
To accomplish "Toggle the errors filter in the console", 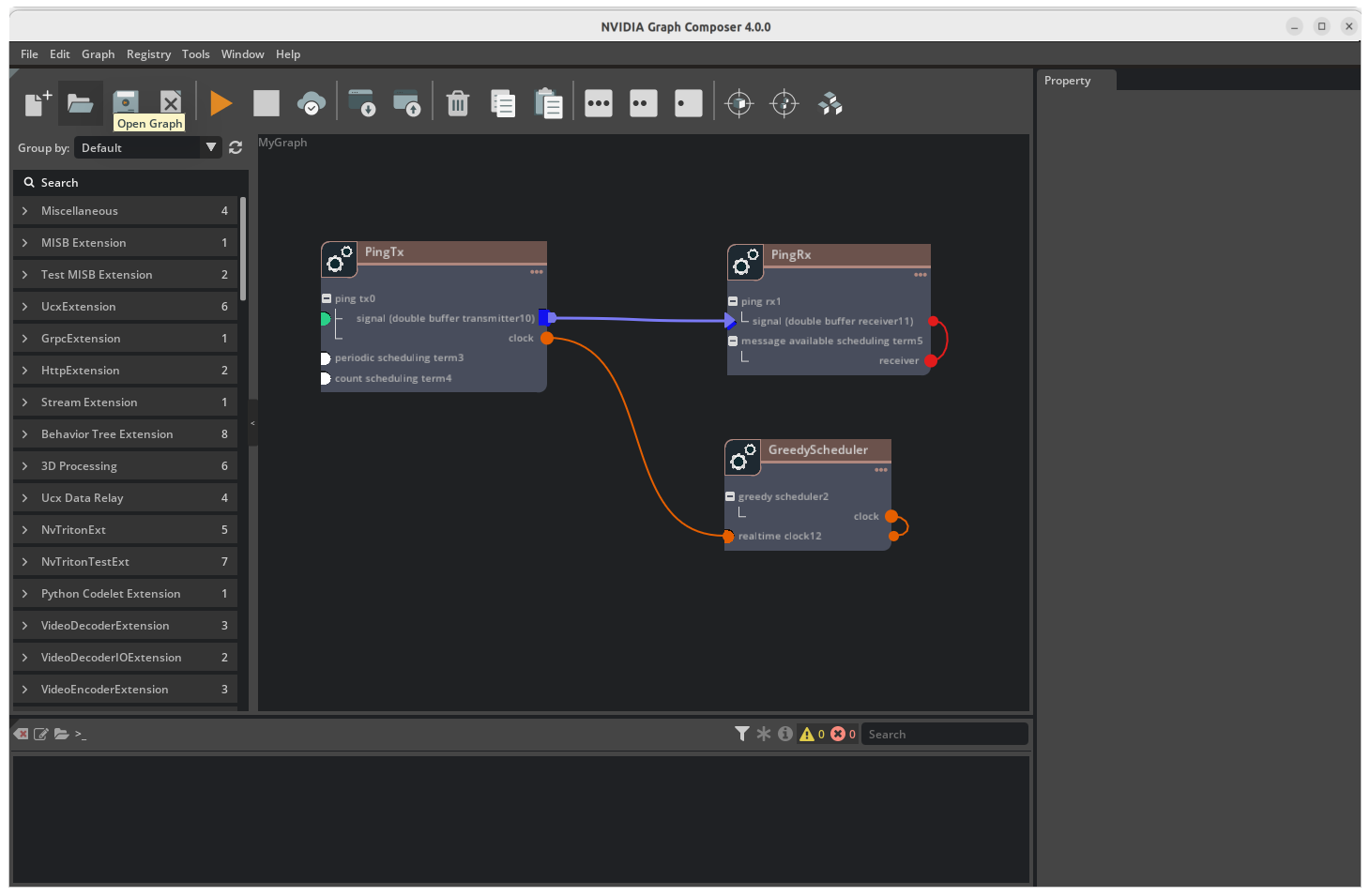I will 844,734.
